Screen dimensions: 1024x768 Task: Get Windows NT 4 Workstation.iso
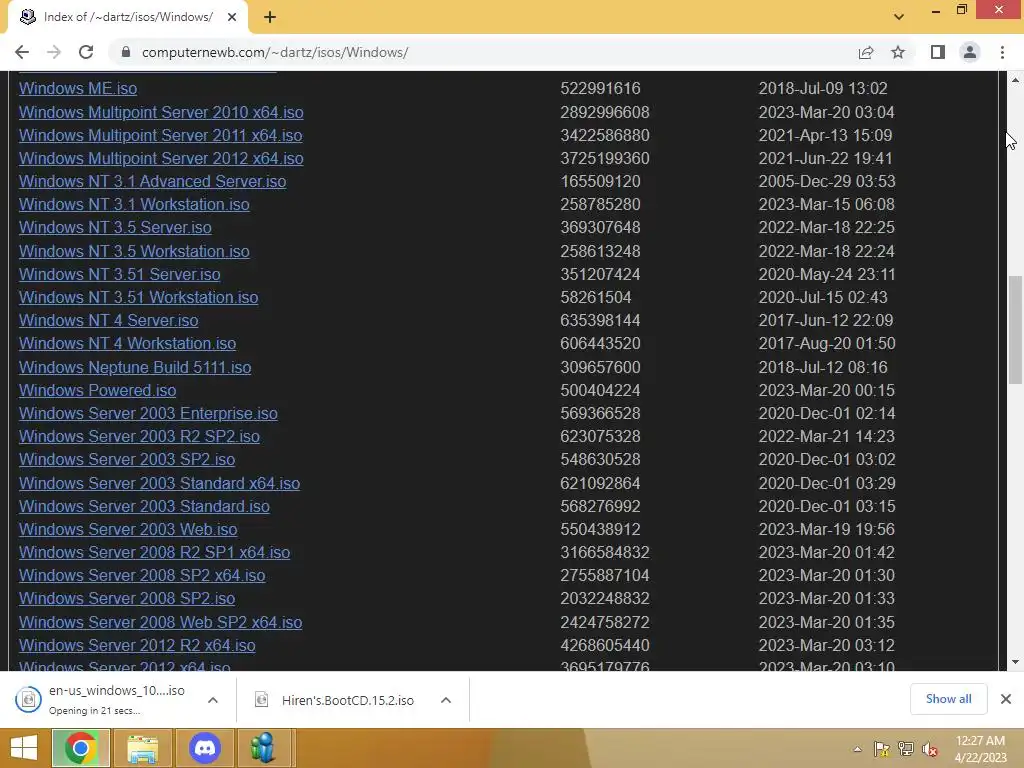point(127,344)
